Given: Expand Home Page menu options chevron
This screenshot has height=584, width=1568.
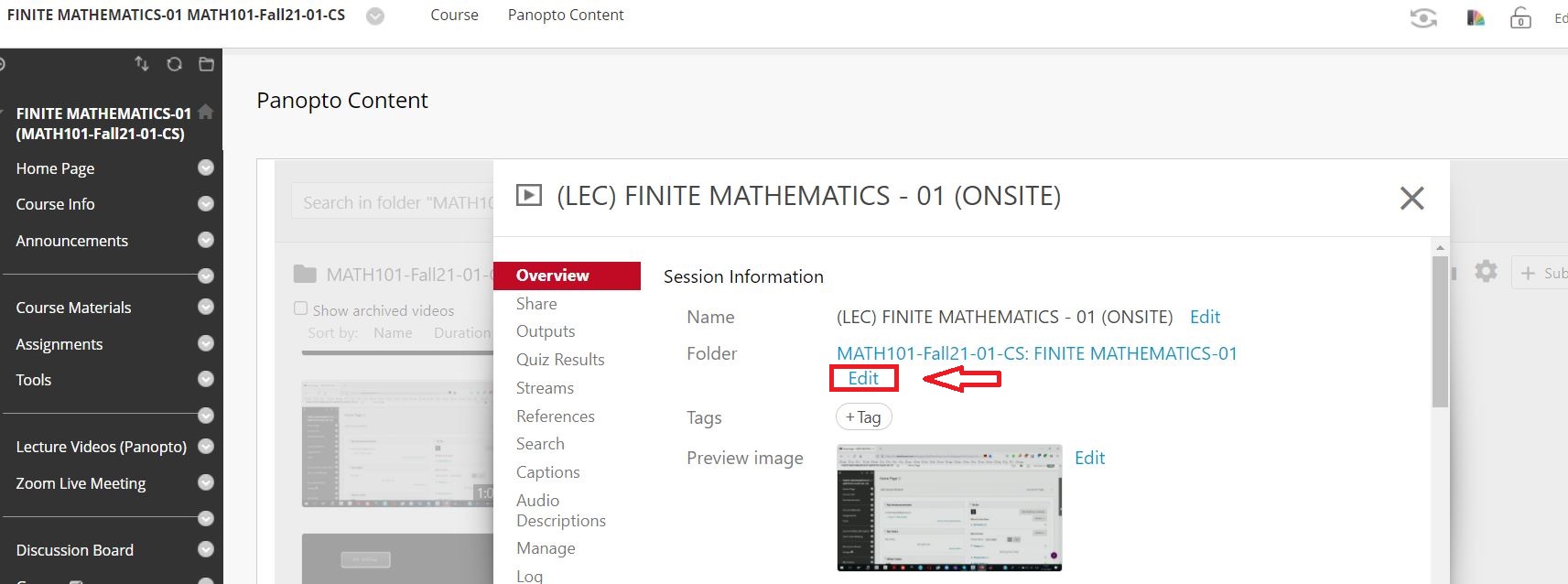Looking at the screenshot, I should pos(206,168).
